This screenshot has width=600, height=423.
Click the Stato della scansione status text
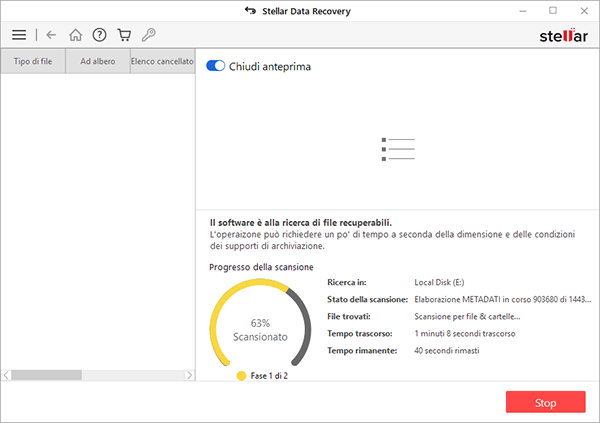pos(502,299)
